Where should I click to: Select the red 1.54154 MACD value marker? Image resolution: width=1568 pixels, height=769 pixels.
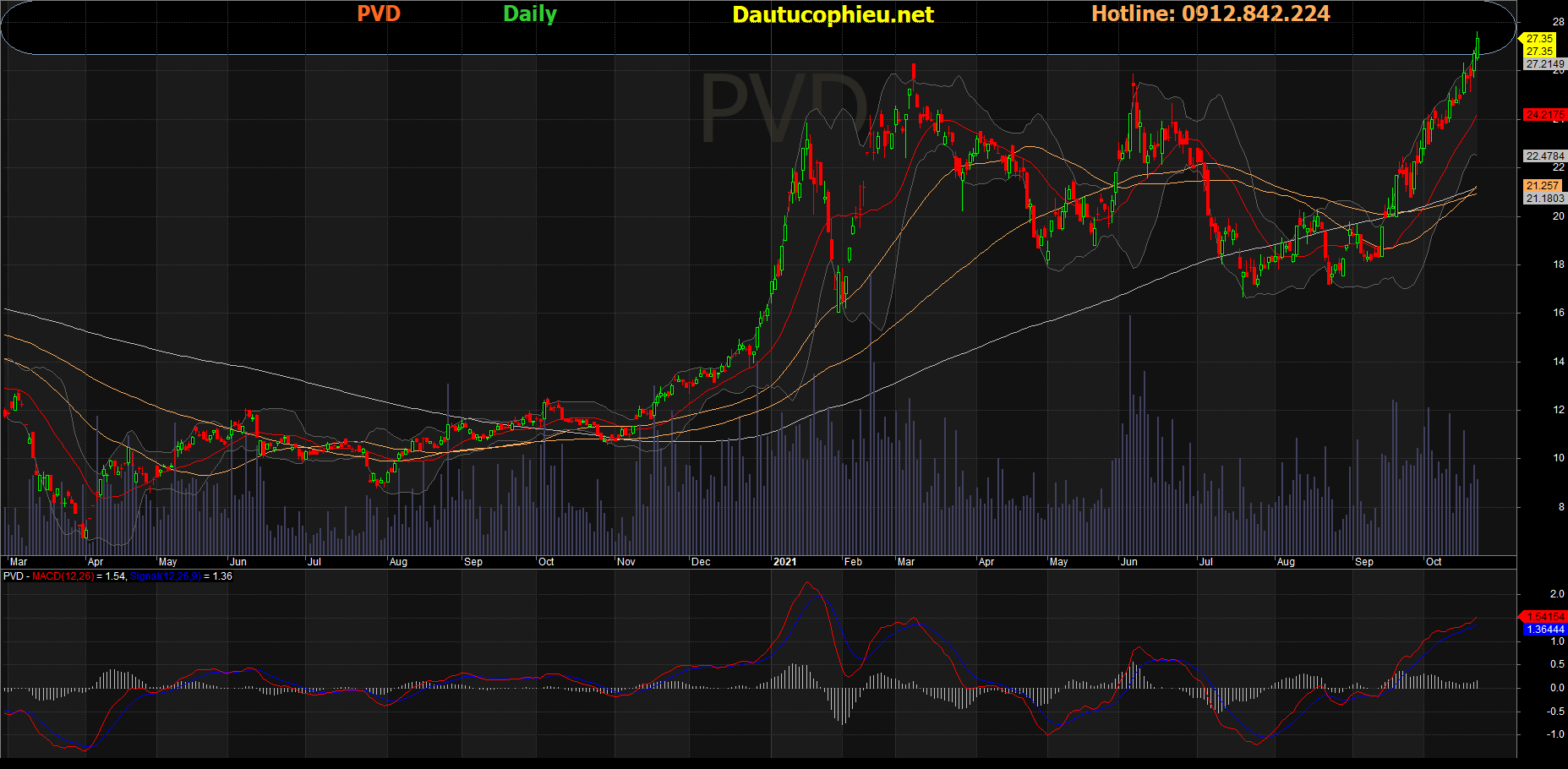1544,617
